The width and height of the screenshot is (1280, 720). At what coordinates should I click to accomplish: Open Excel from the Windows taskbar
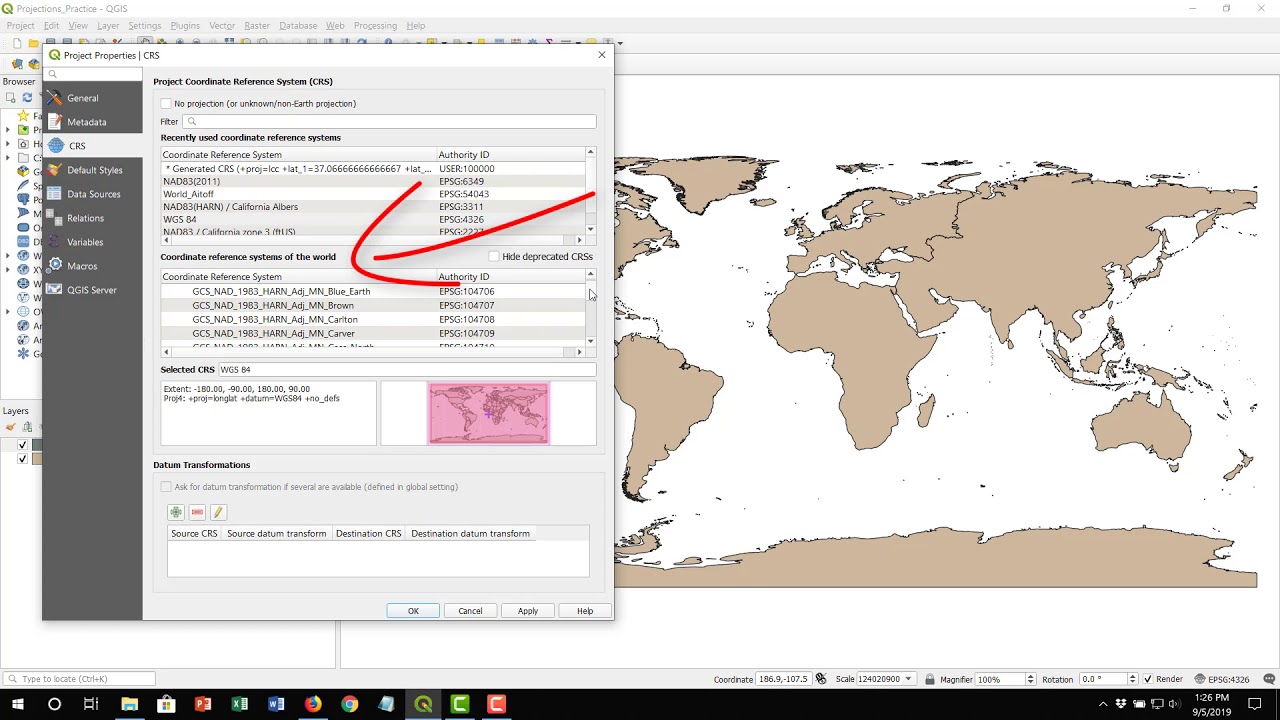click(x=240, y=704)
